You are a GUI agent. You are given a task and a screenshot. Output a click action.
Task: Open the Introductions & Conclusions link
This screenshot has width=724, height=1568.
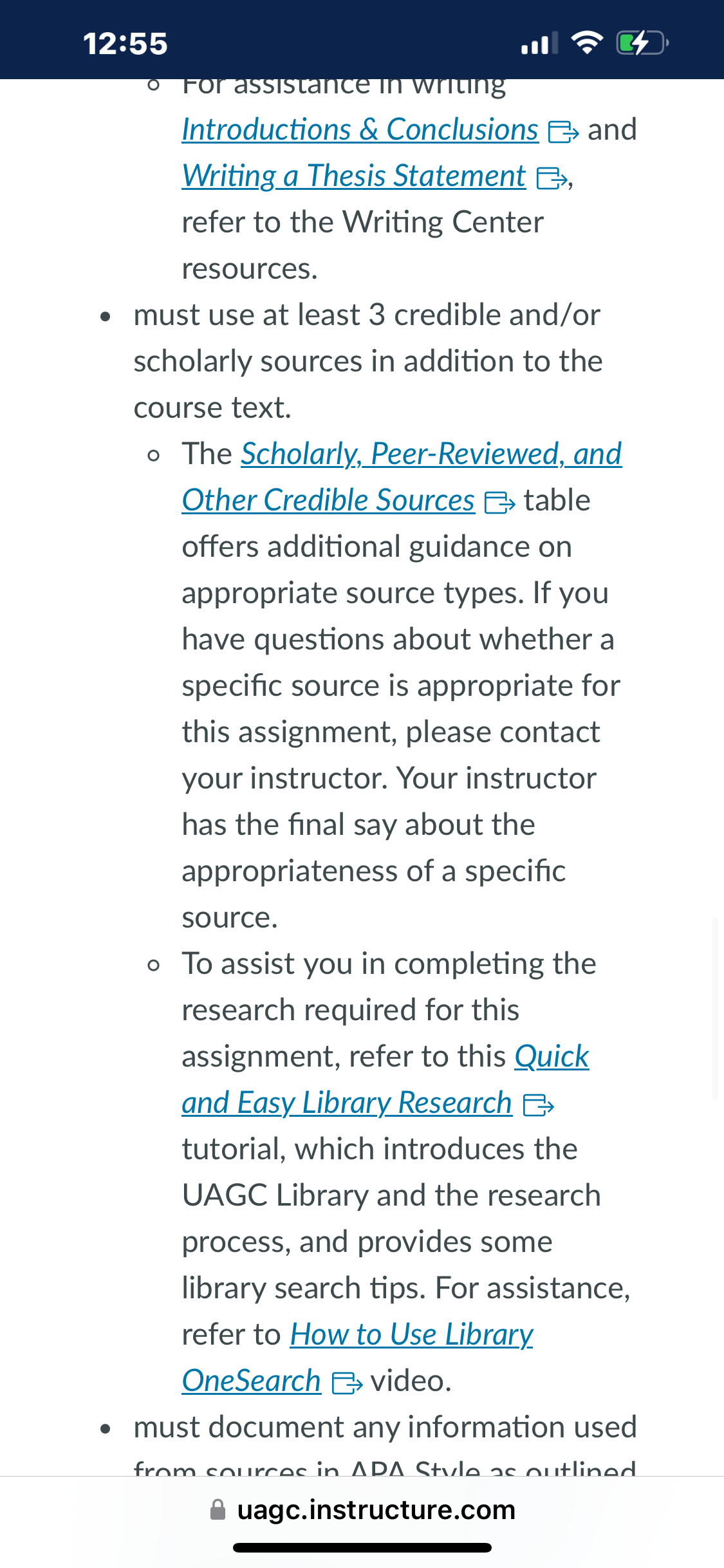360,130
